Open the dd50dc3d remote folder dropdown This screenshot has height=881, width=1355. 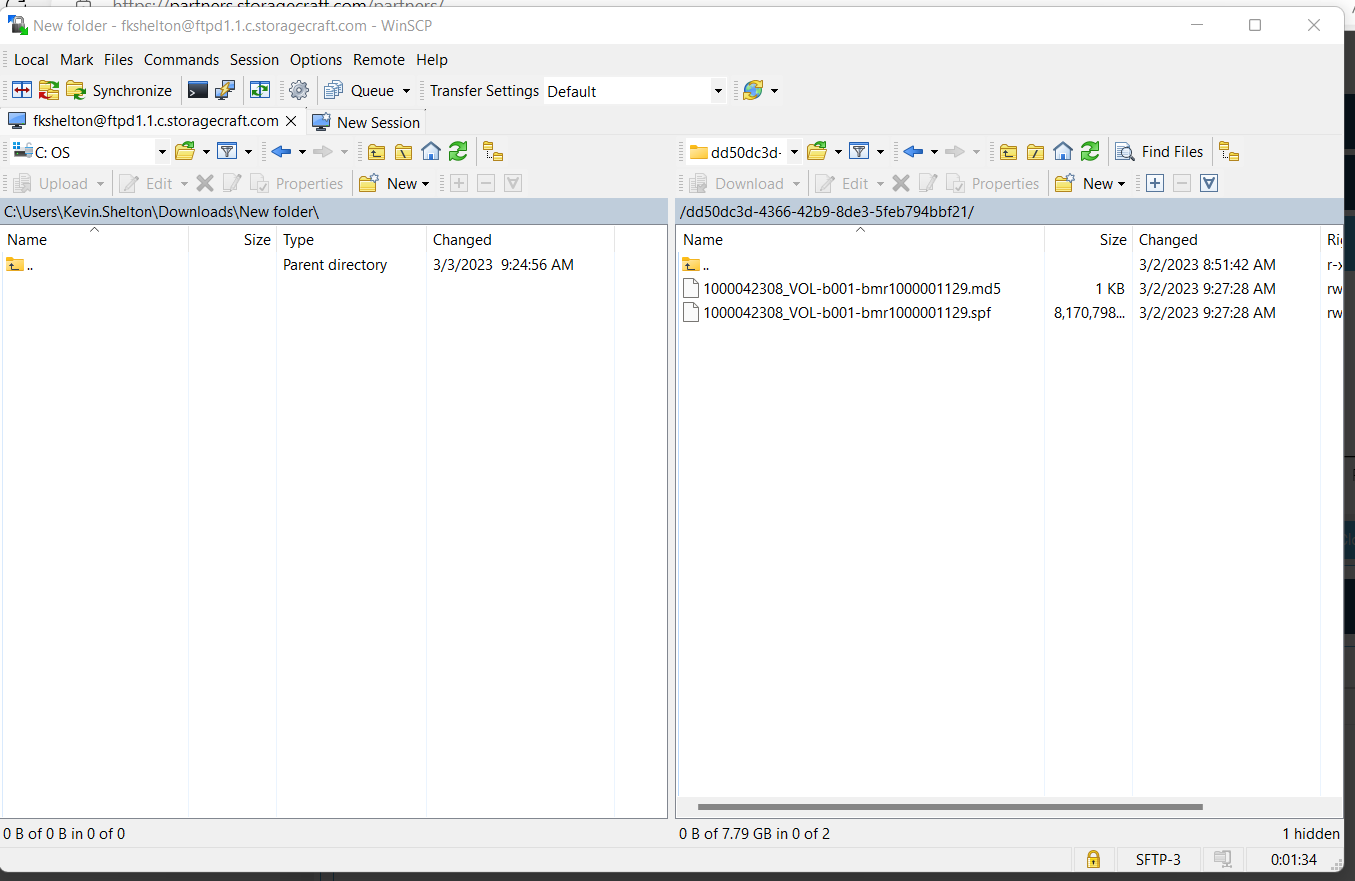coord(740,151)
